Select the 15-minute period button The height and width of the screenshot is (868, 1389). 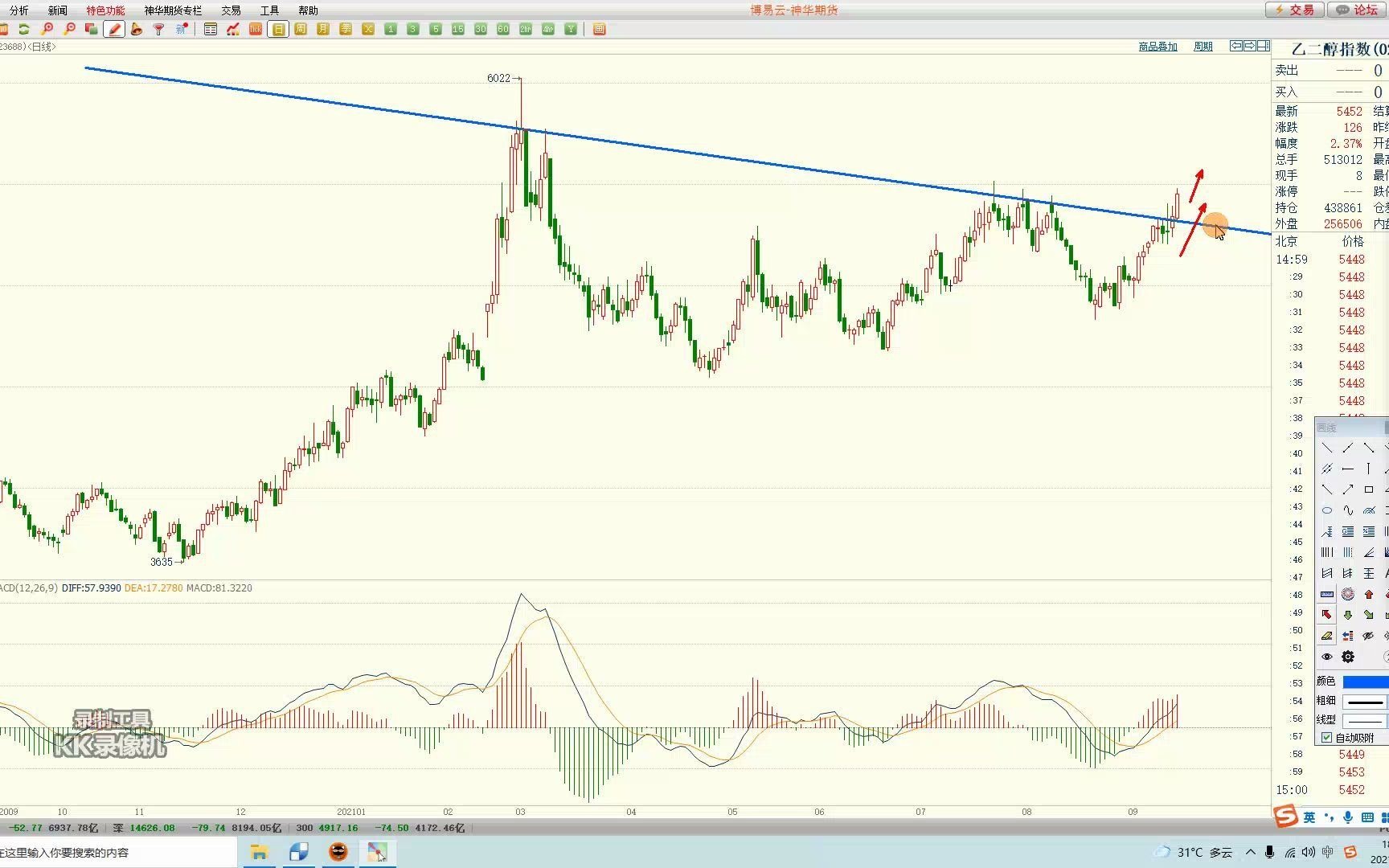(458, 30)
